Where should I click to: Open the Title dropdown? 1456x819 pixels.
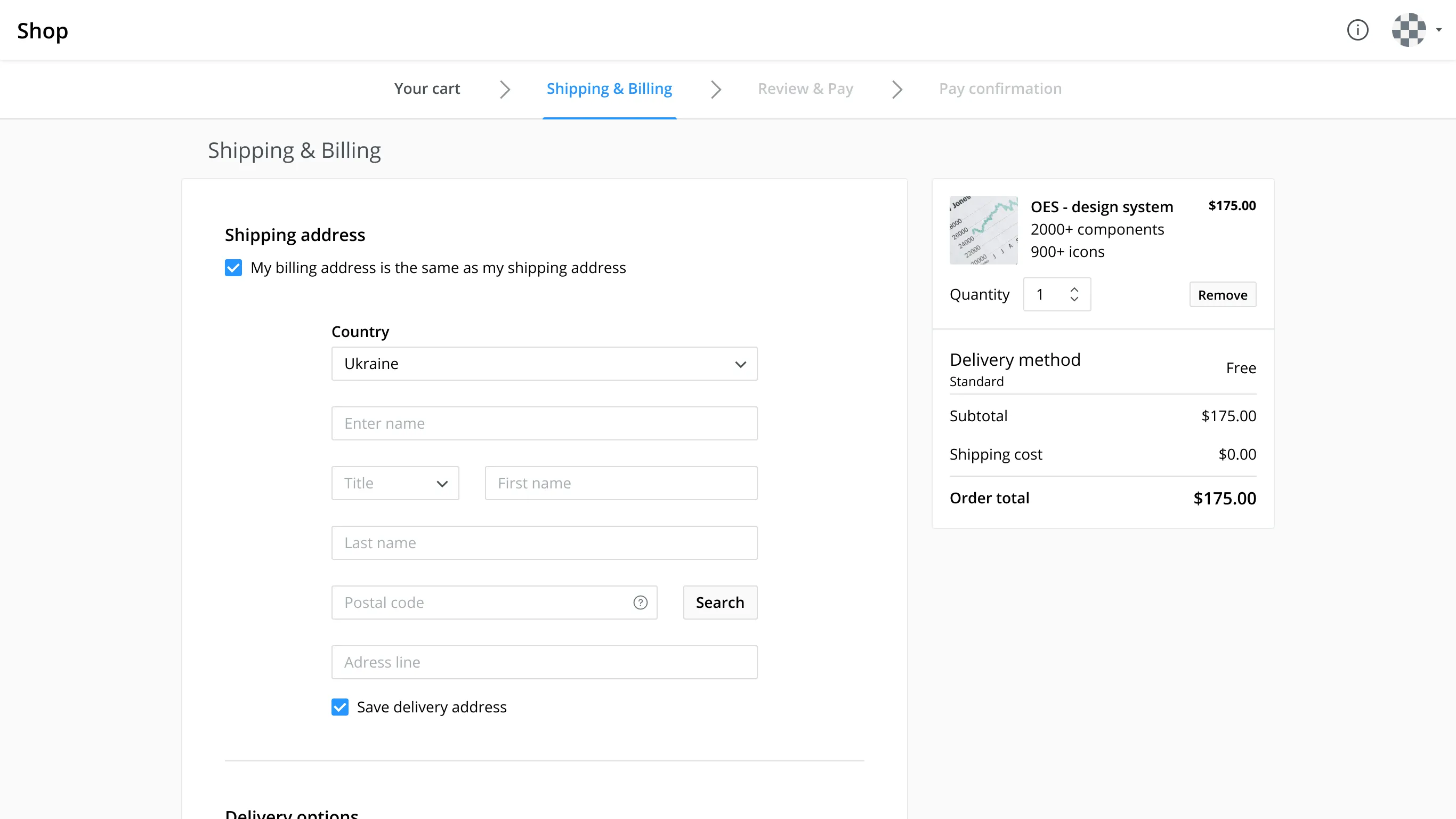pyautogui.click(x=394, y=483)
